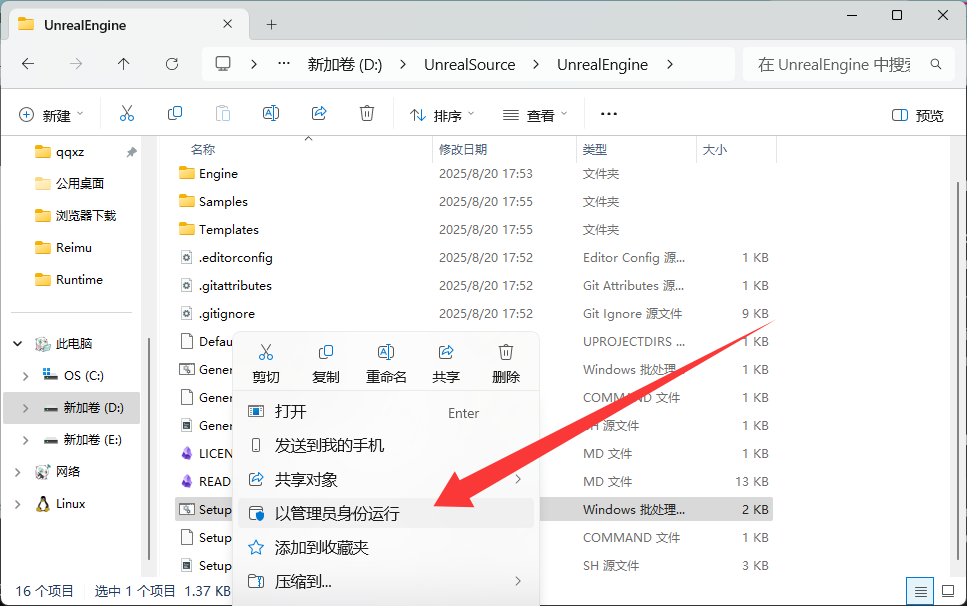Image resolution: width=967 pixels, height=606 pixels.
Task: Open the 共享对象 submenu
Action: [385, 480]
